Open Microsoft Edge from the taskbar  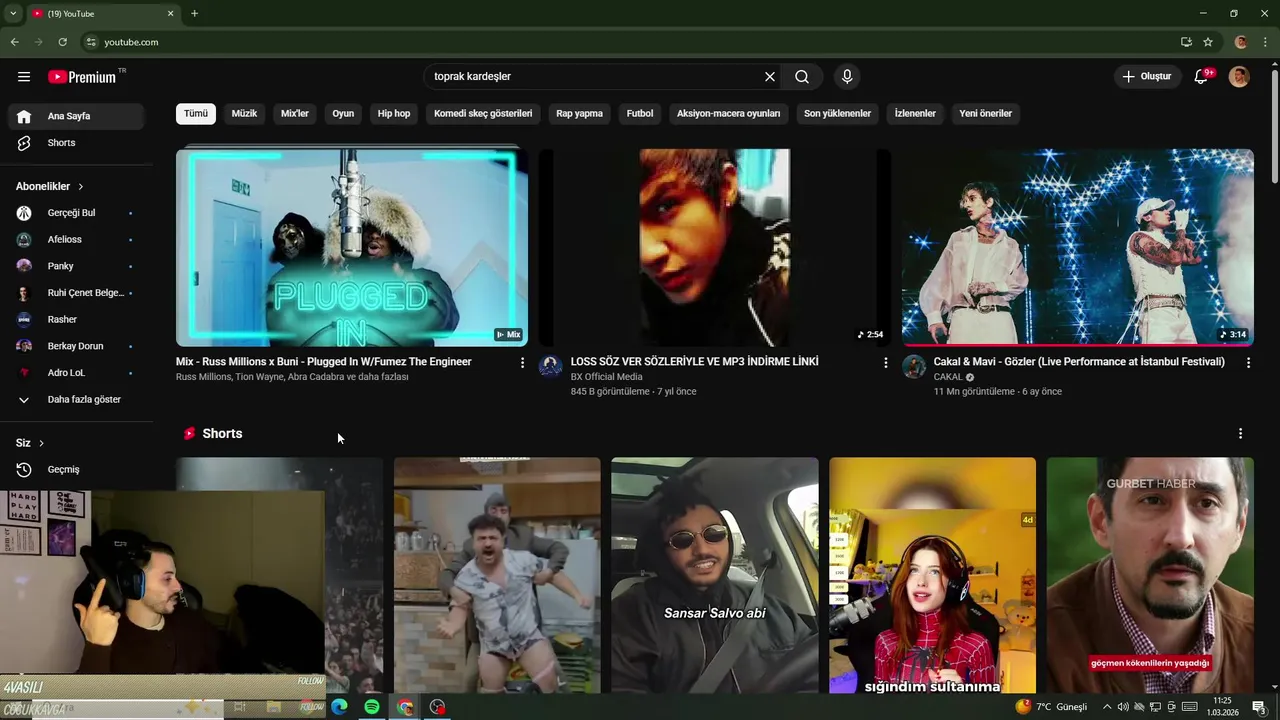point(339,707)
